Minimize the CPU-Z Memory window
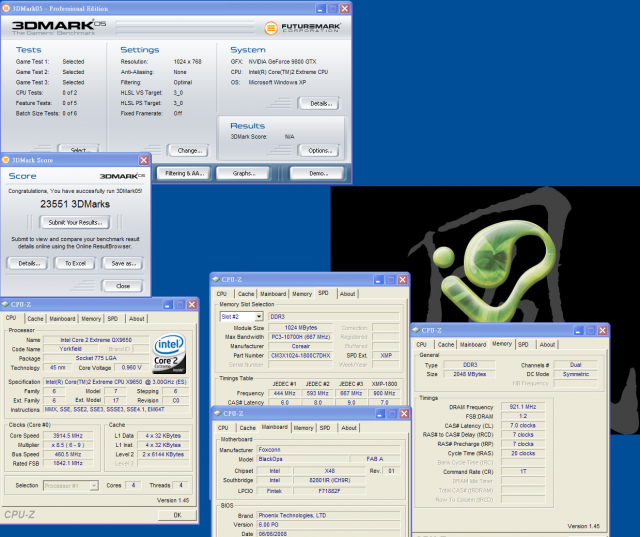The width and height of the screenshot is (640, 537). coord(578,331)
